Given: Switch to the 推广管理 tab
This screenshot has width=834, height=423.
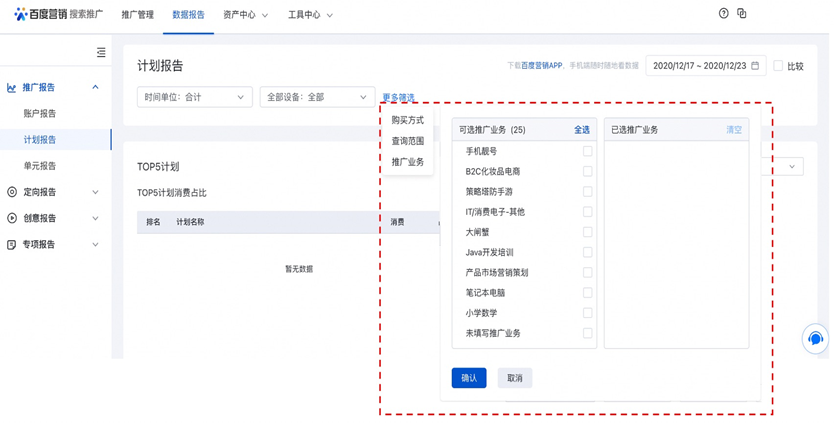Looking at the screenshot, I should pyautogui.click(x=137, y=15).
